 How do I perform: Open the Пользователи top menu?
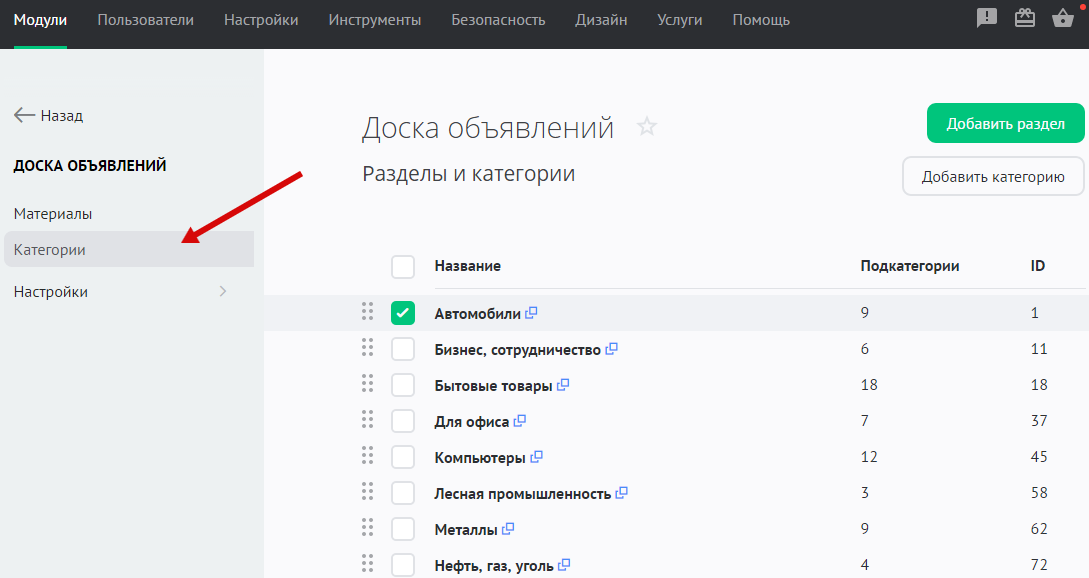[146, 20]
